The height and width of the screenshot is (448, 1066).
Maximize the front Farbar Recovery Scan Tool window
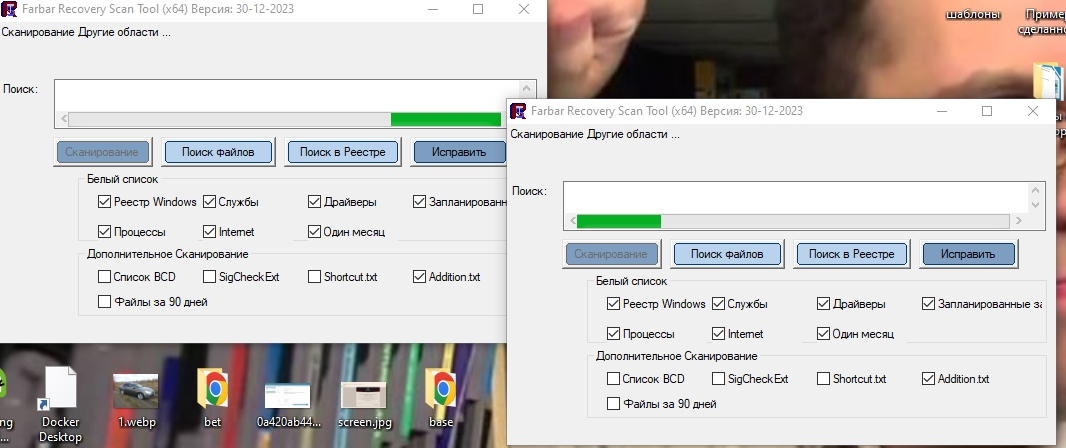(x=987, y=111)
